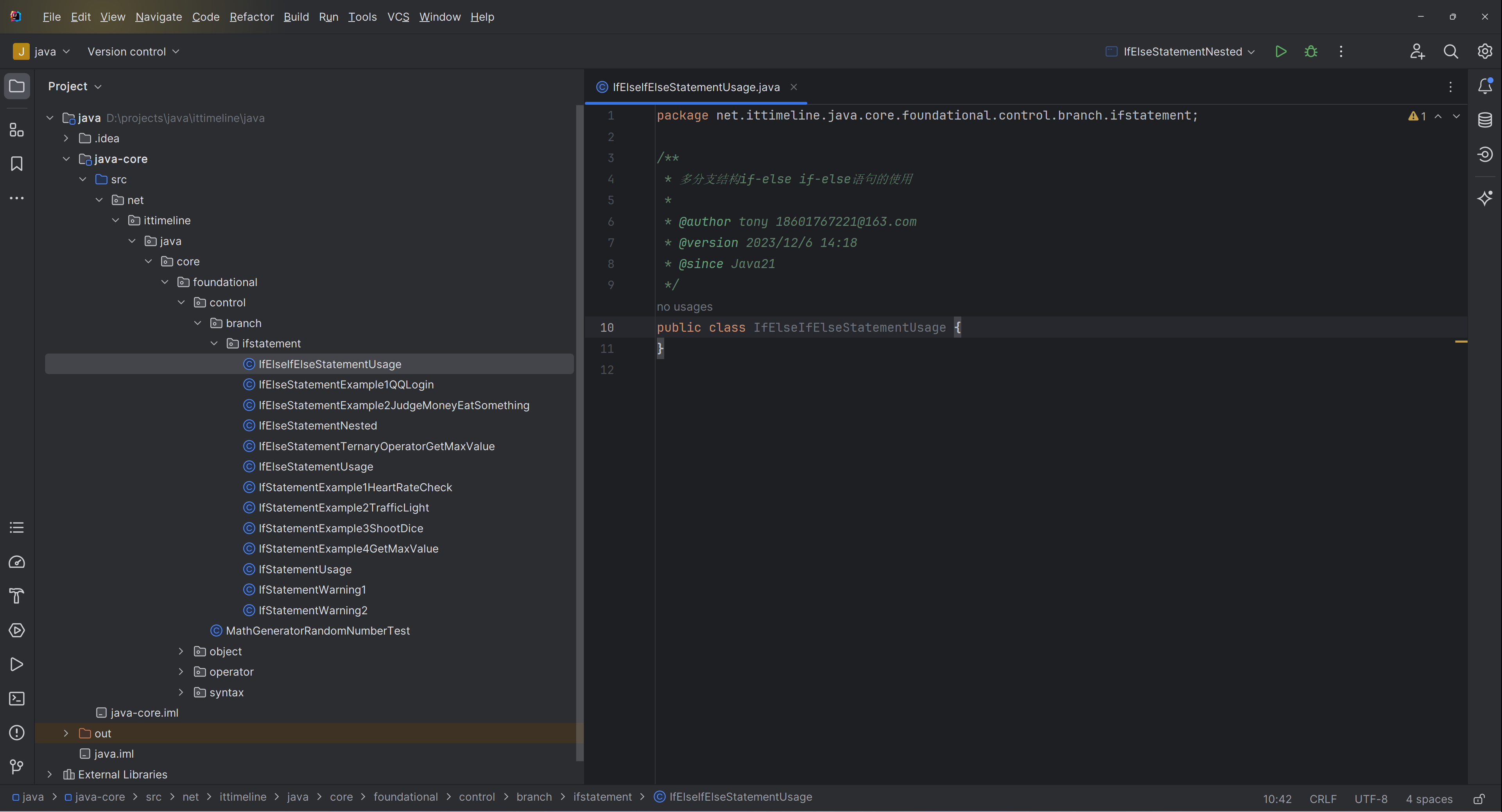
Task: Open the AI Assistant sparkle icon
Action: 1484,198
